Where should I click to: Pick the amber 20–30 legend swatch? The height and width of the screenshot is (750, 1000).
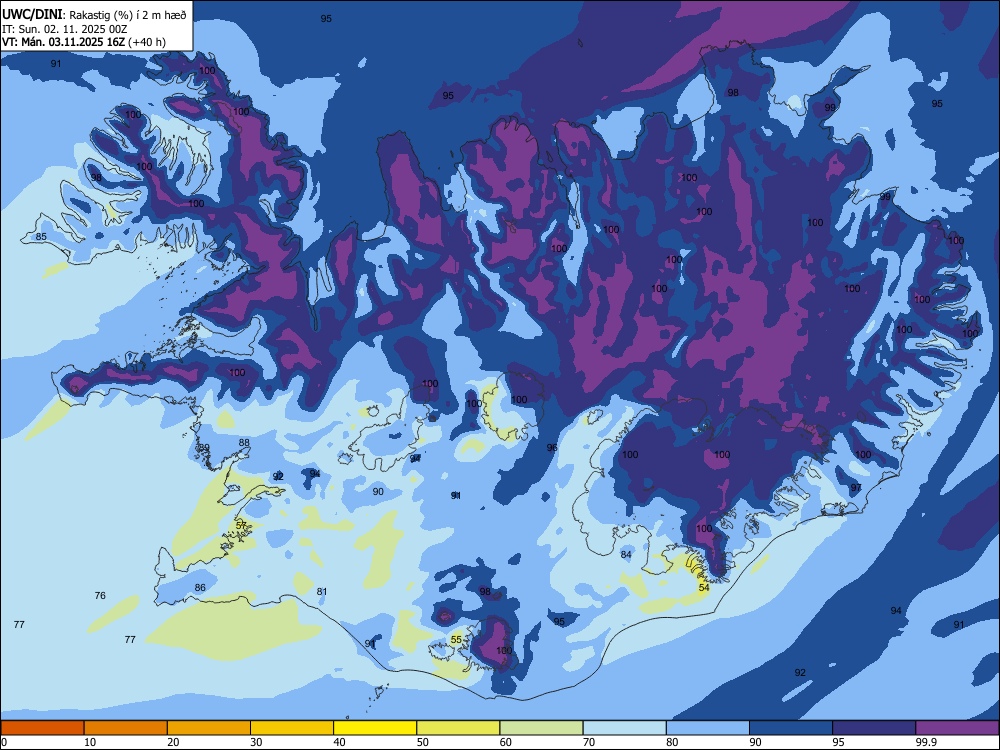tap(209, 728)
